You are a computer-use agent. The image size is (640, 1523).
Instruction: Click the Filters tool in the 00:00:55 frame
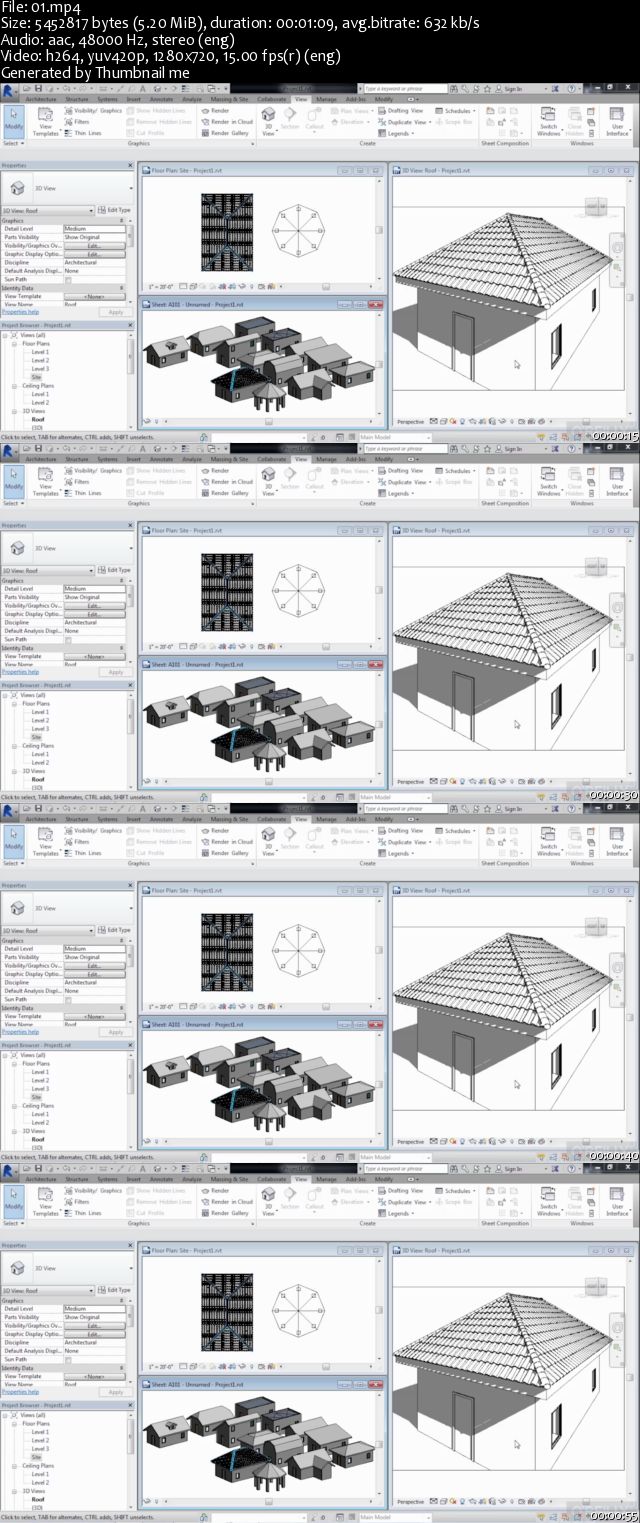pos(76,1202)
